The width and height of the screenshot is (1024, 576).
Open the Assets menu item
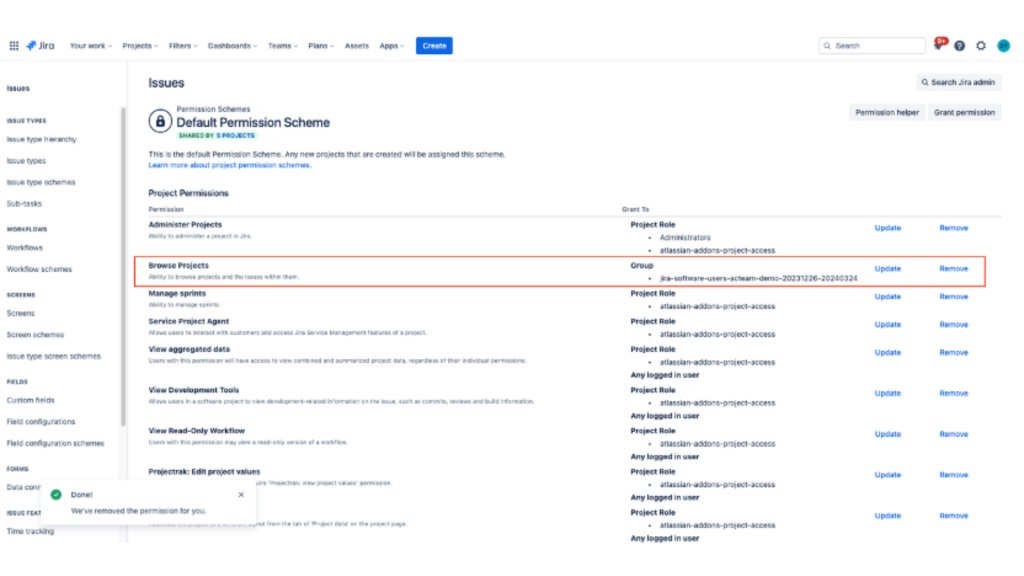[357, 46]
